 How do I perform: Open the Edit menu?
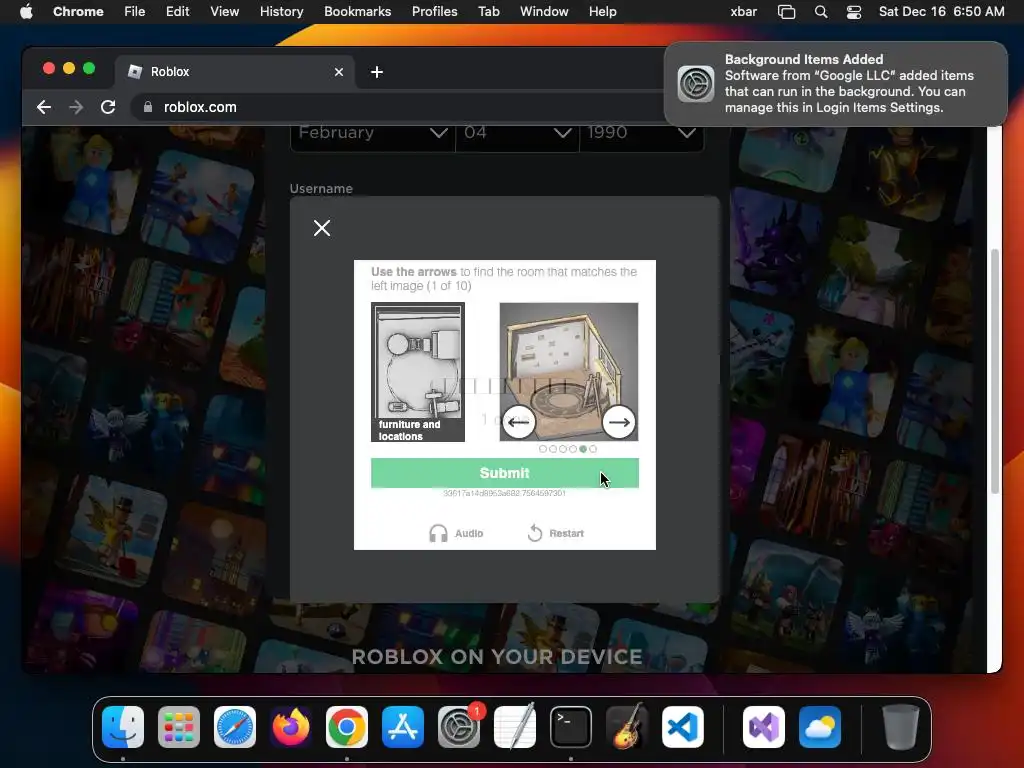click(178, 12)
